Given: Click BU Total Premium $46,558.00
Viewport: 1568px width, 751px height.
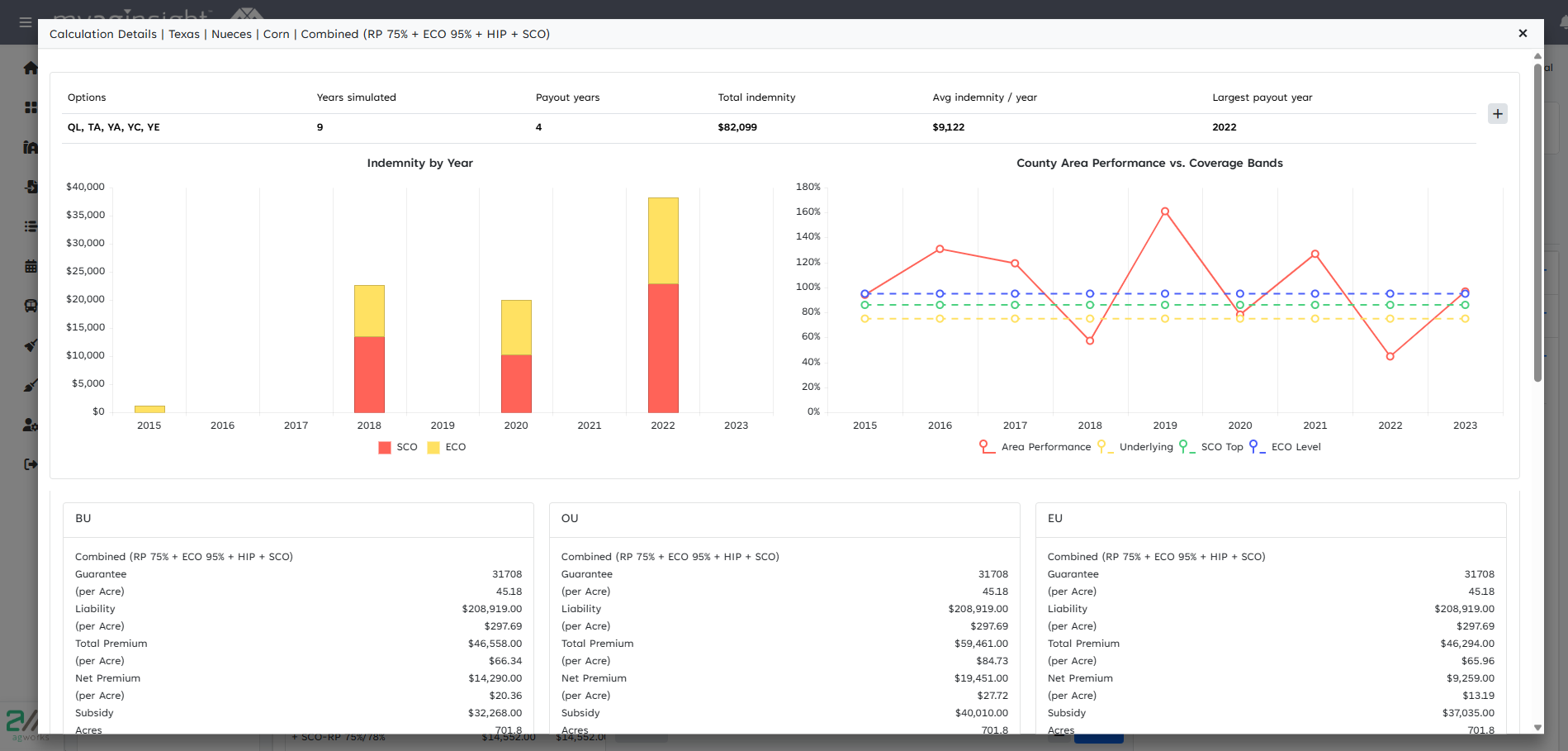Looking at the screenshot, I should [495, 644].
